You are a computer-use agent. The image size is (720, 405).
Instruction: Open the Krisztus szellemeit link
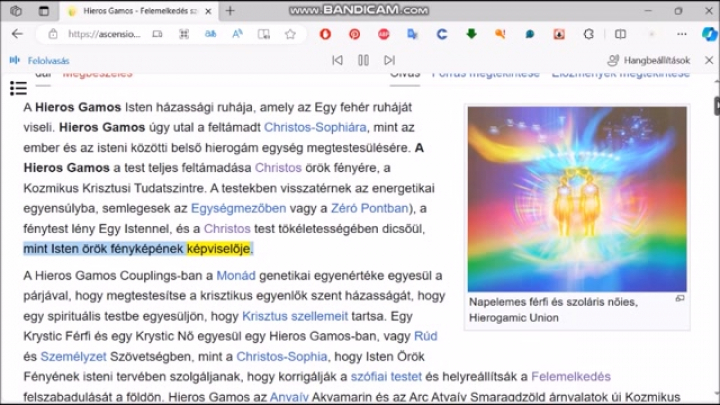point(295,316)
